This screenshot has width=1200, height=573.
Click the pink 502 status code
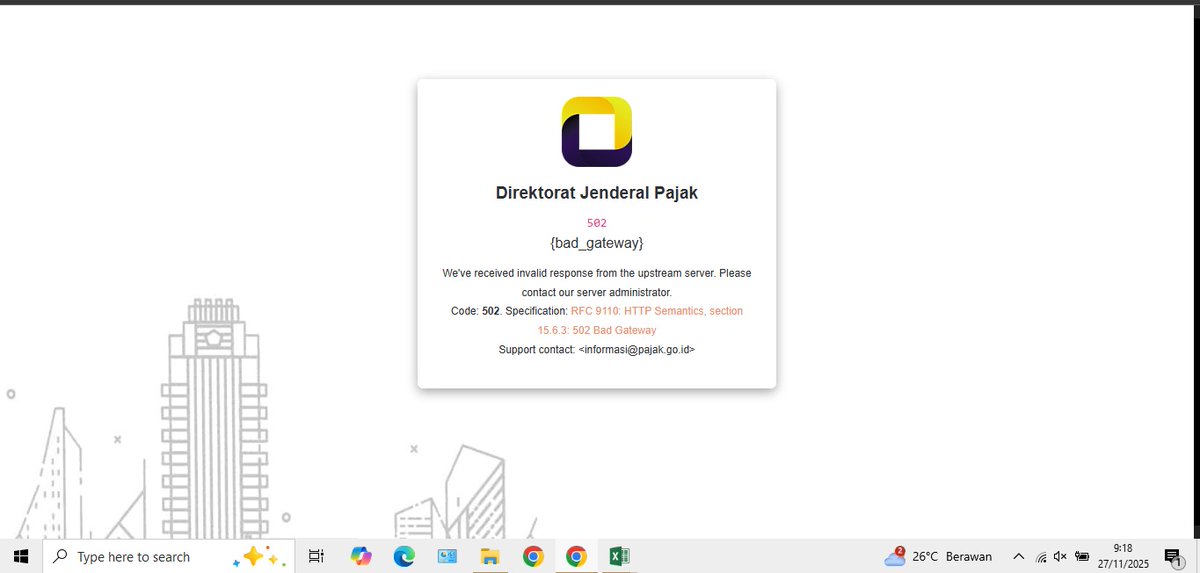click(x=596, y=223)
